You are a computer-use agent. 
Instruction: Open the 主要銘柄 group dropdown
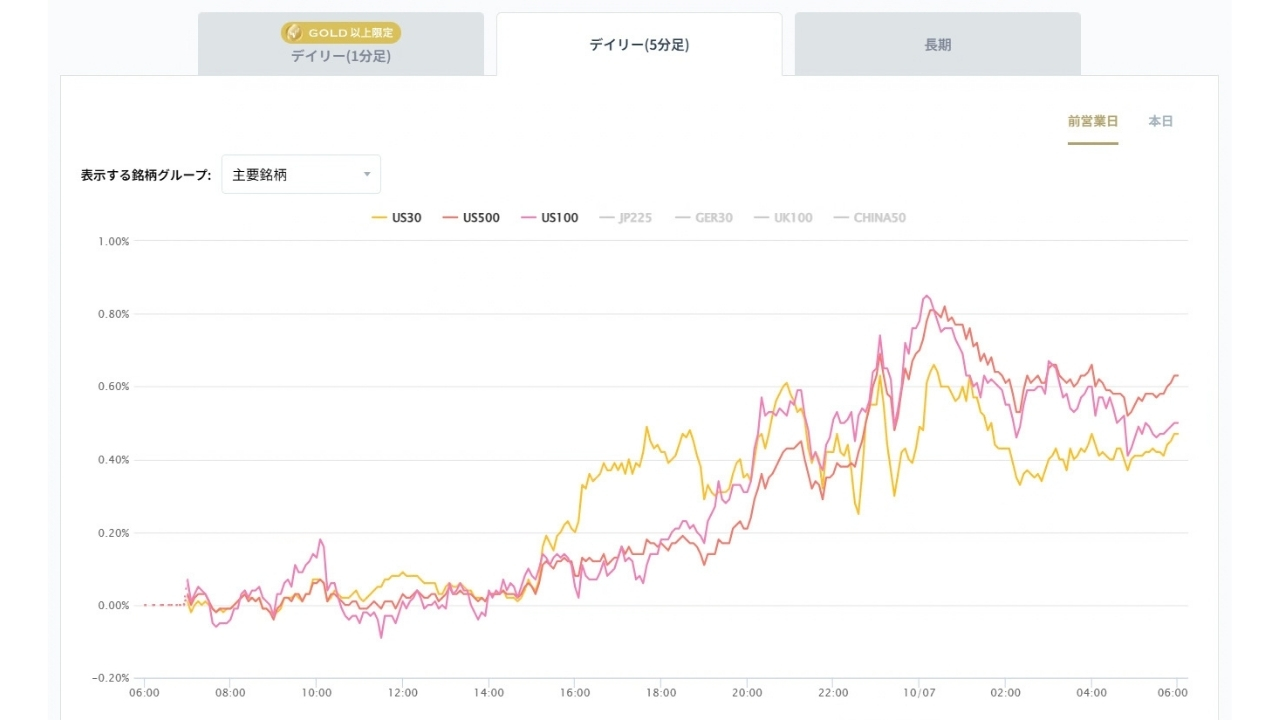[301, 174]
